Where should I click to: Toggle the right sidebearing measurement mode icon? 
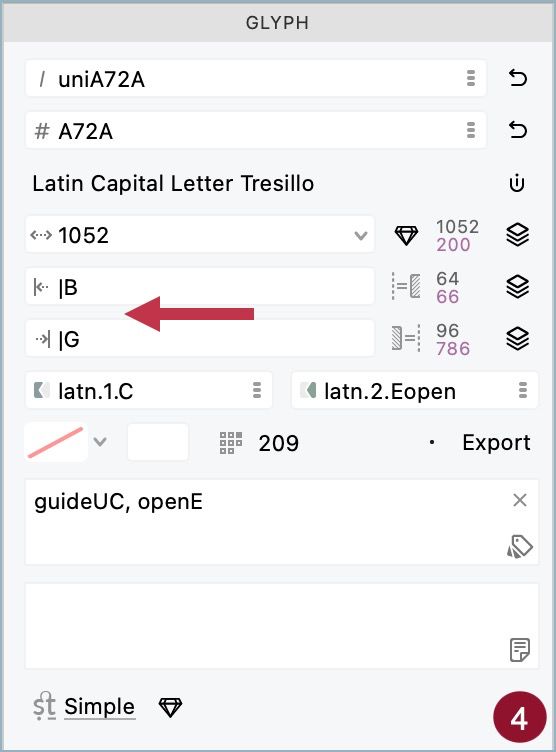point(406,339)
